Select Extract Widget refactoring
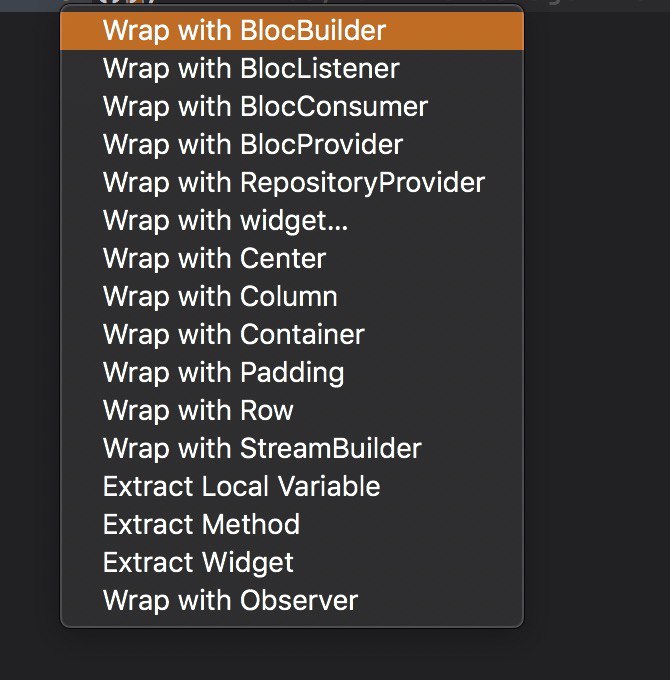Screen dimensions: 670x680 point(292,563)
